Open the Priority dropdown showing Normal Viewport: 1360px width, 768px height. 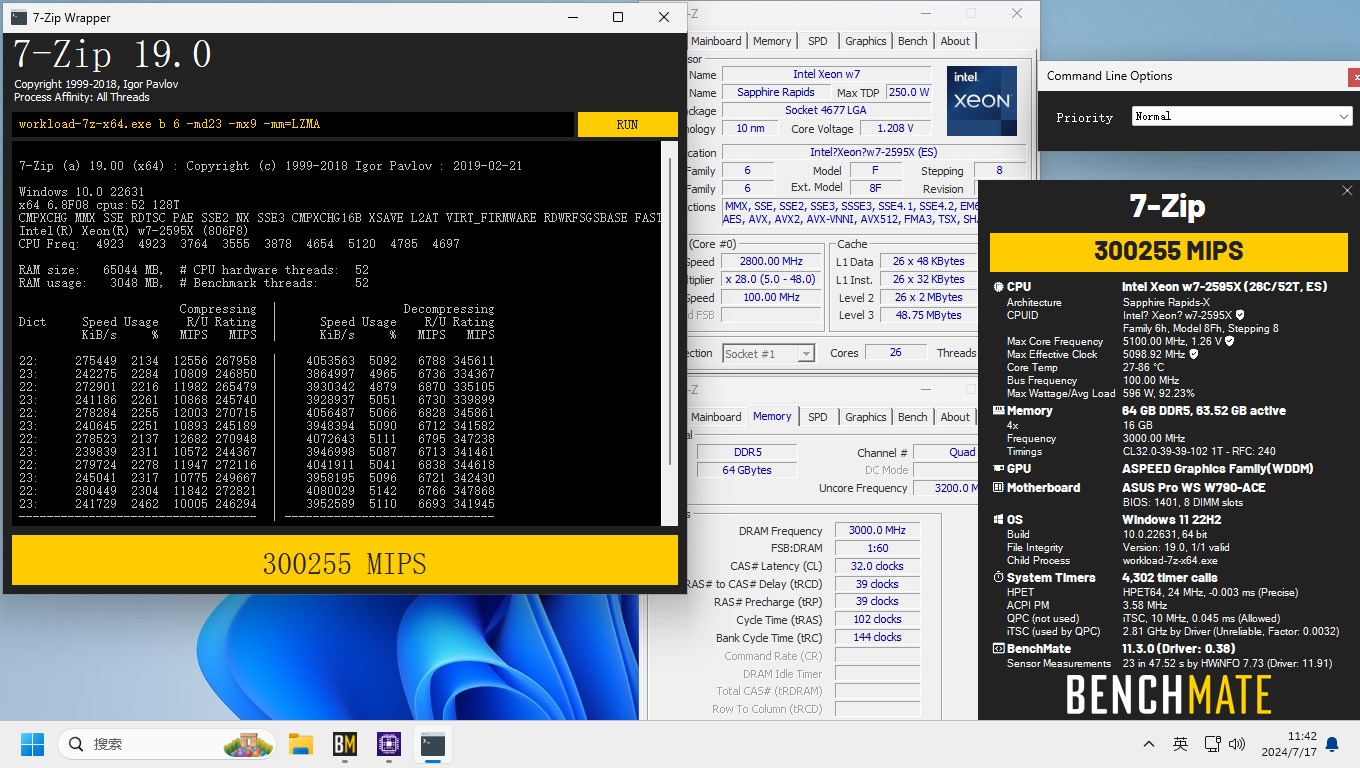[1242, 116]
